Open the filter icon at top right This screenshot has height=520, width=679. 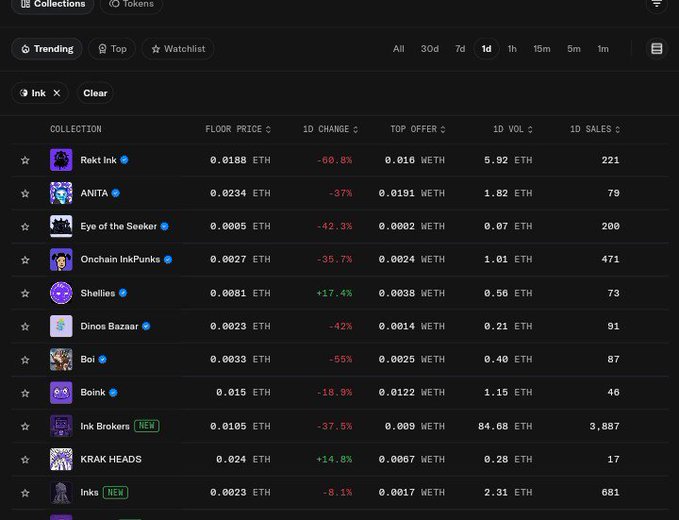656,3
